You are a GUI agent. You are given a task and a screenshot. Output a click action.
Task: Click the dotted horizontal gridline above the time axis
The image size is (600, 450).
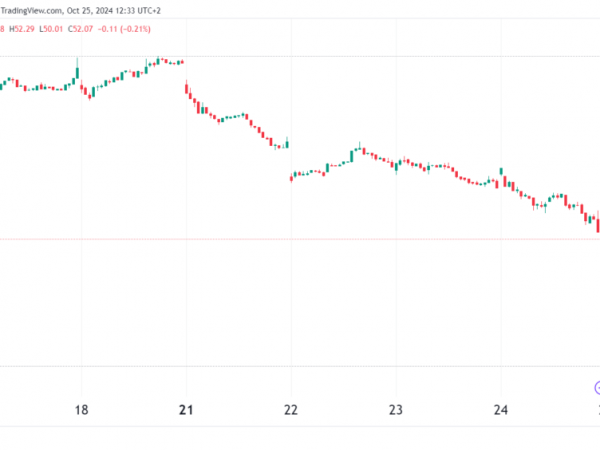pyautogui.click(x=300, y=366)
